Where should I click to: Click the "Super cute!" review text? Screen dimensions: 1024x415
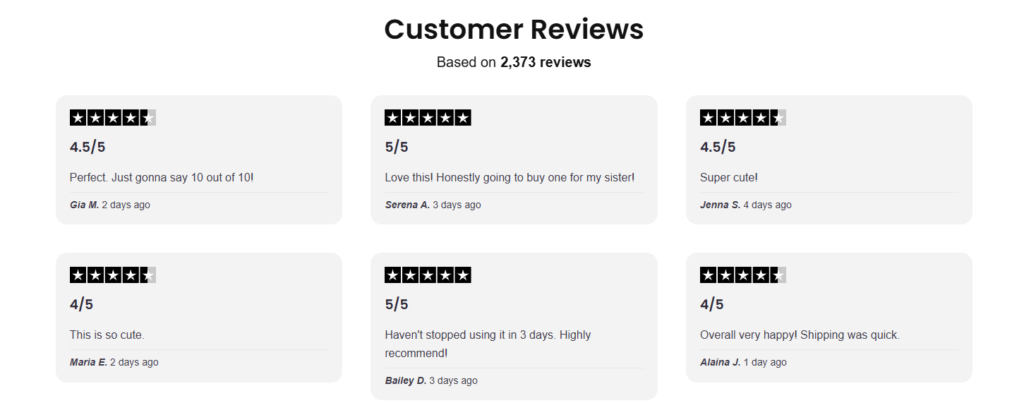click(x=729, y=178)
